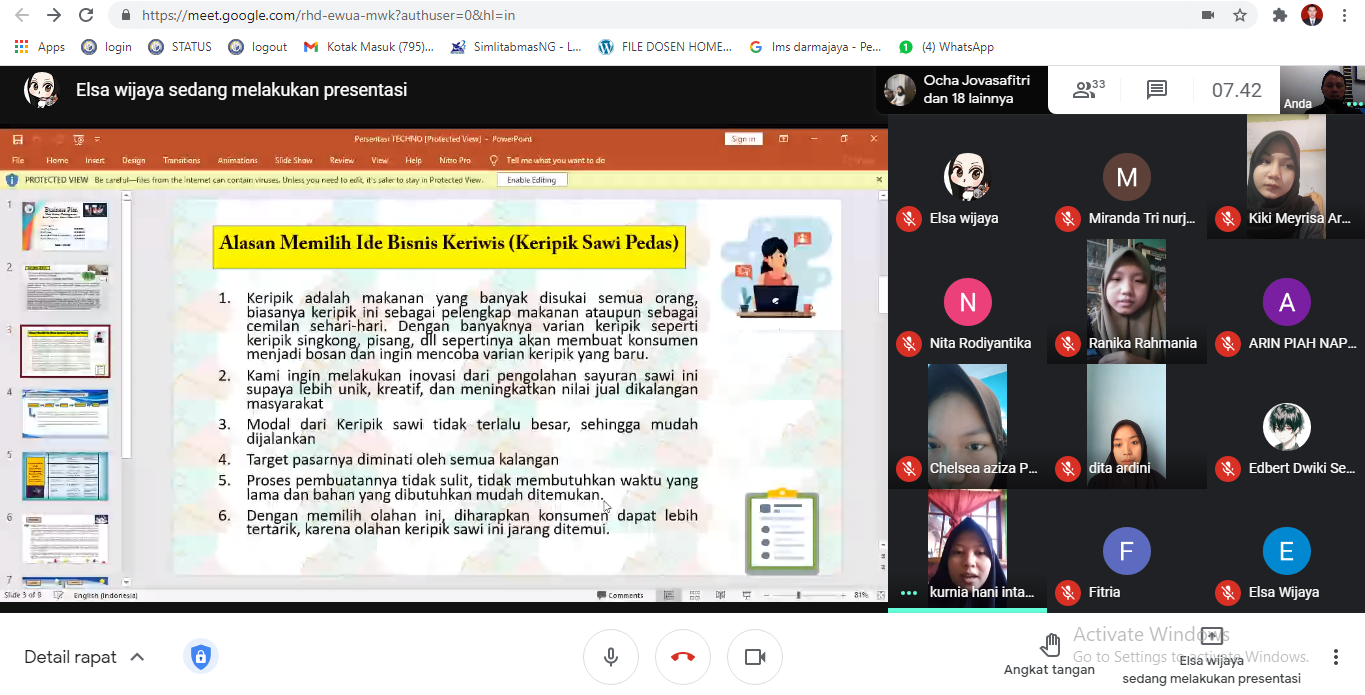
Task: Open the WhatsApp bookmark
Action: coord(946,47)
